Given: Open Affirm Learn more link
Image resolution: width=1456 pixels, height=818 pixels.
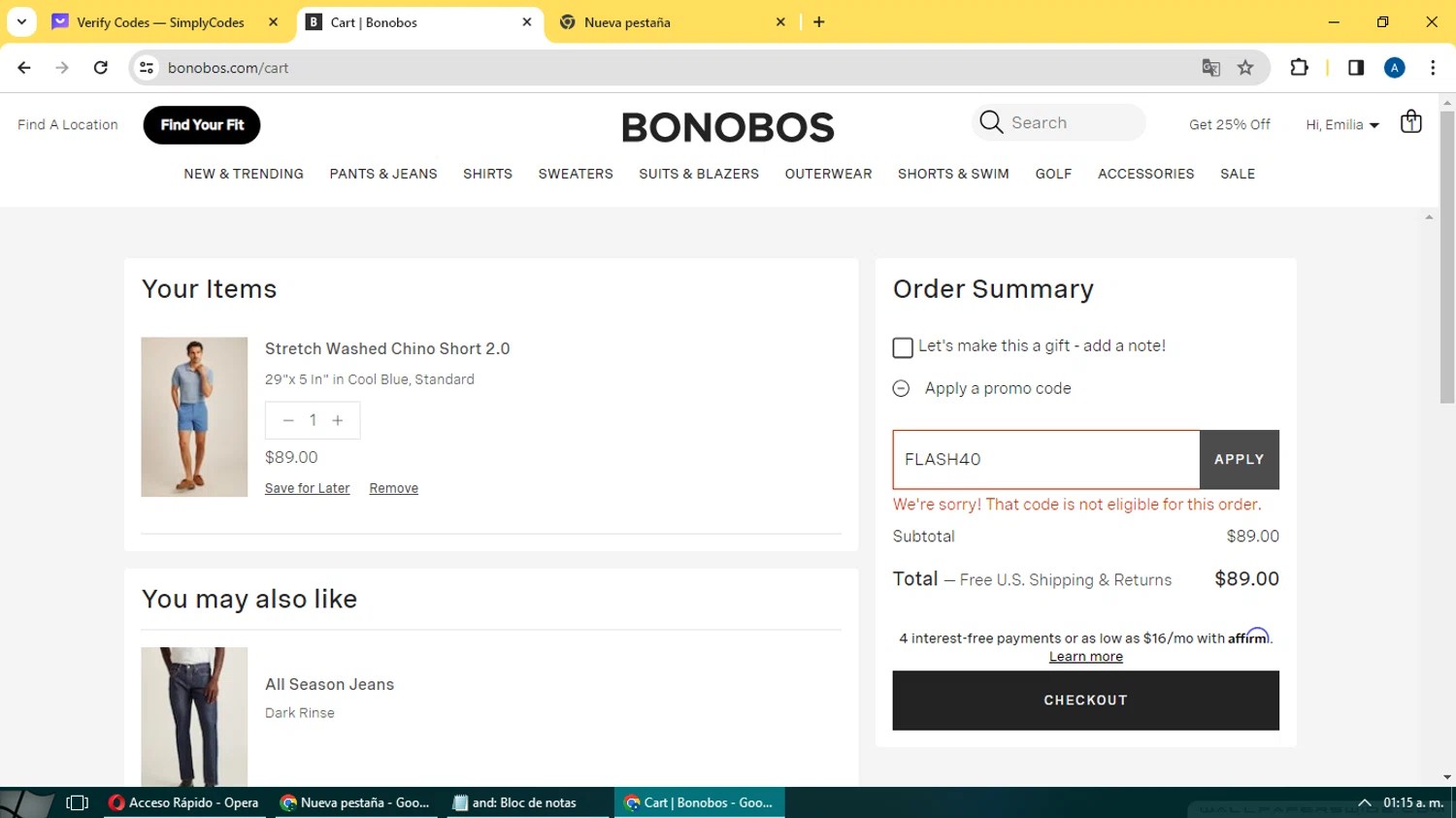Looking at the screenshot, I should coord(1085,657).
